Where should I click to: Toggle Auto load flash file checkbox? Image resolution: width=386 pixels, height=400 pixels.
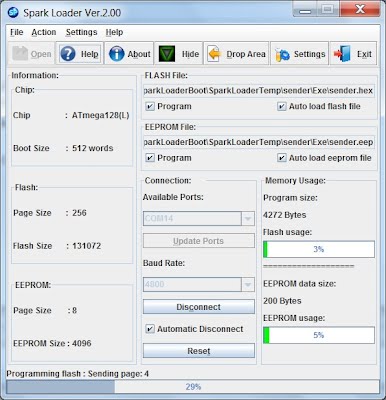[282, 106]
